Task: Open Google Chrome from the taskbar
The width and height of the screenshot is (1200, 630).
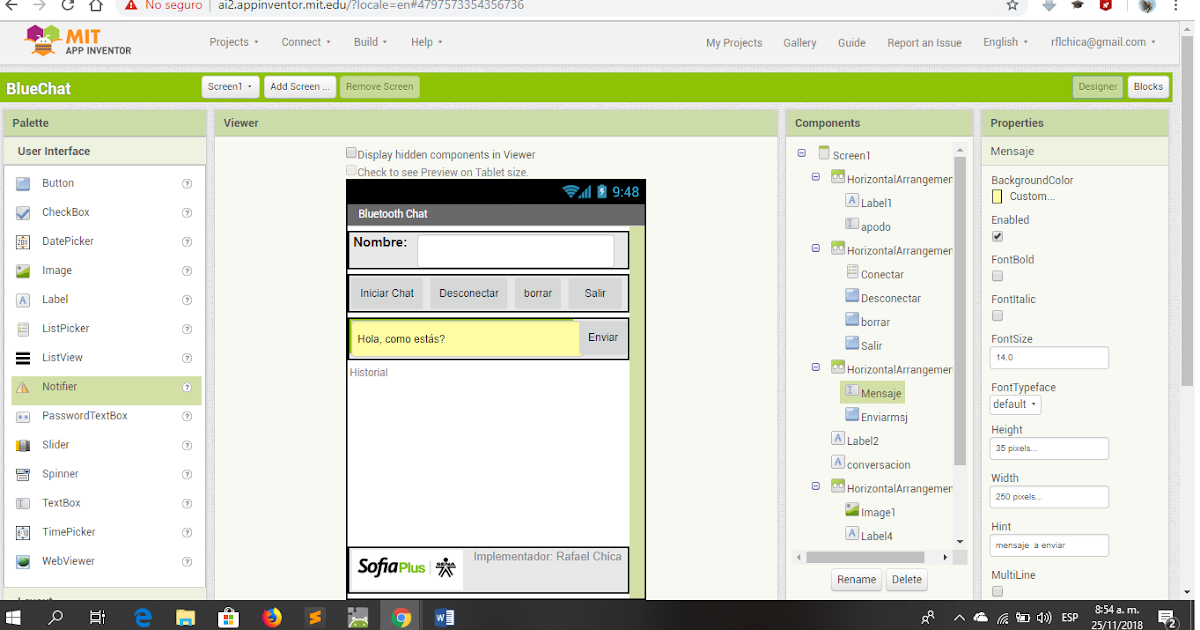Action: [x=401, y=616]
